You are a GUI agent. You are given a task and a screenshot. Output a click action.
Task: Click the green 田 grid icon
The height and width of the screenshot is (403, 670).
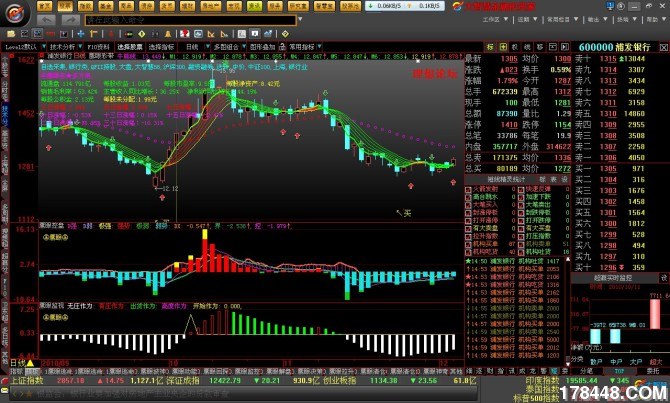[x=503, y=47]
